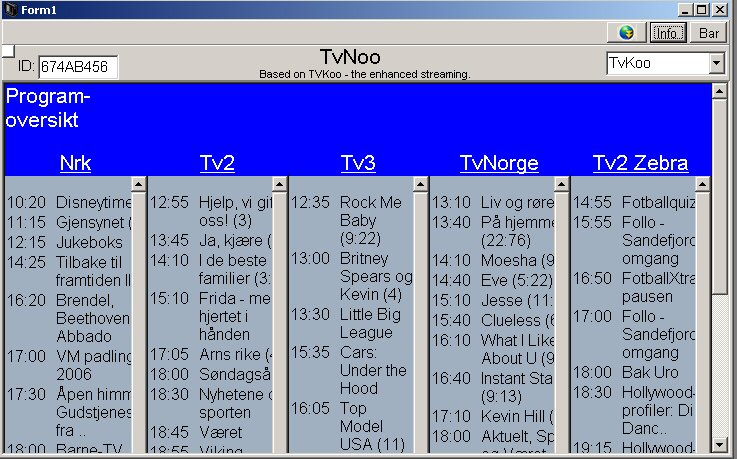The image size is (737, 459).
Task: Select the 13:00 Britney Spears og Kevin entry
Action: click(352, 276)
